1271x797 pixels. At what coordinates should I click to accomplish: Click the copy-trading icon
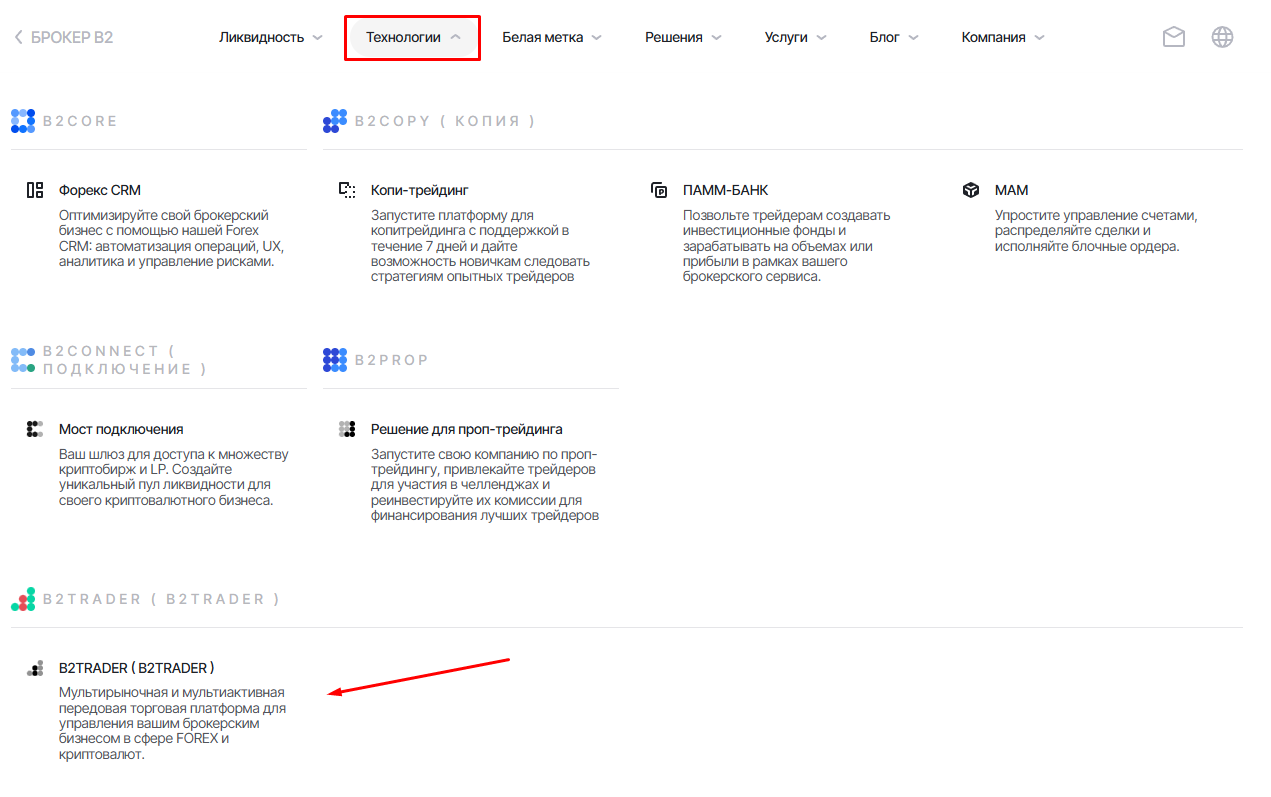347,190
